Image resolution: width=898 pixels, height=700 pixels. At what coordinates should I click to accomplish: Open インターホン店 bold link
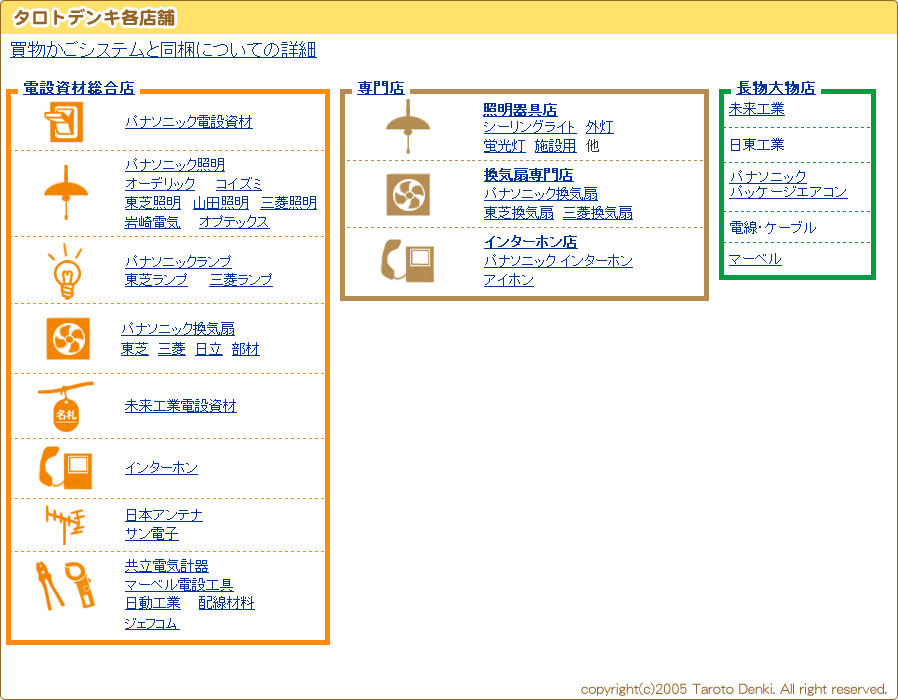click(x=530, y=242)
